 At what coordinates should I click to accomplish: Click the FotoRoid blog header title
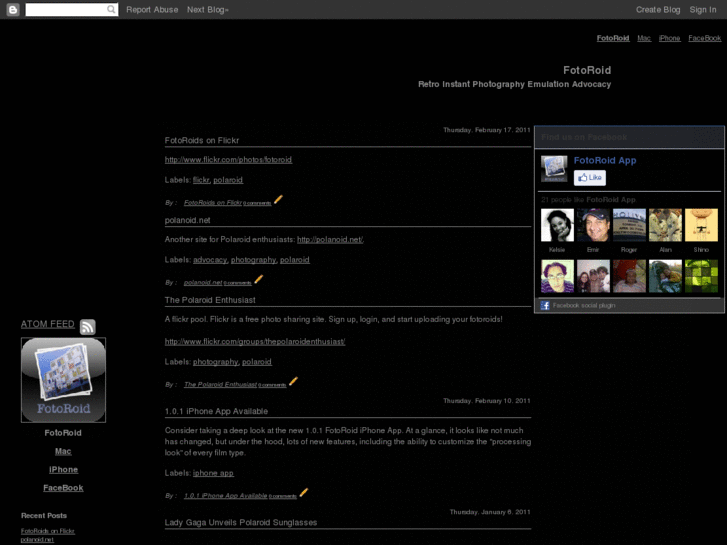pyautogui.click(x=587, y=70)
